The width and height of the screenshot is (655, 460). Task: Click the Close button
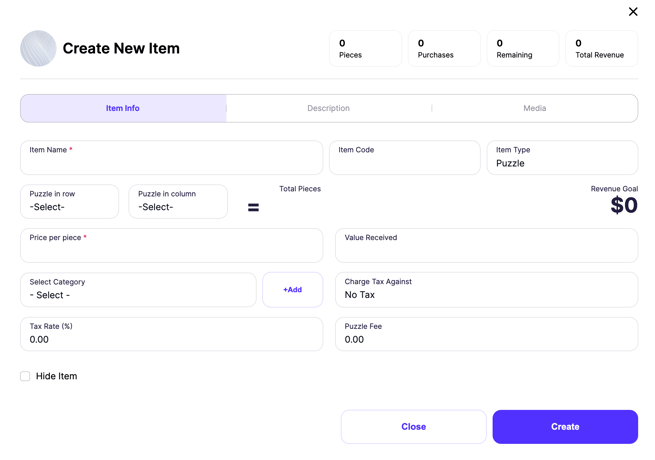[414, 427]
